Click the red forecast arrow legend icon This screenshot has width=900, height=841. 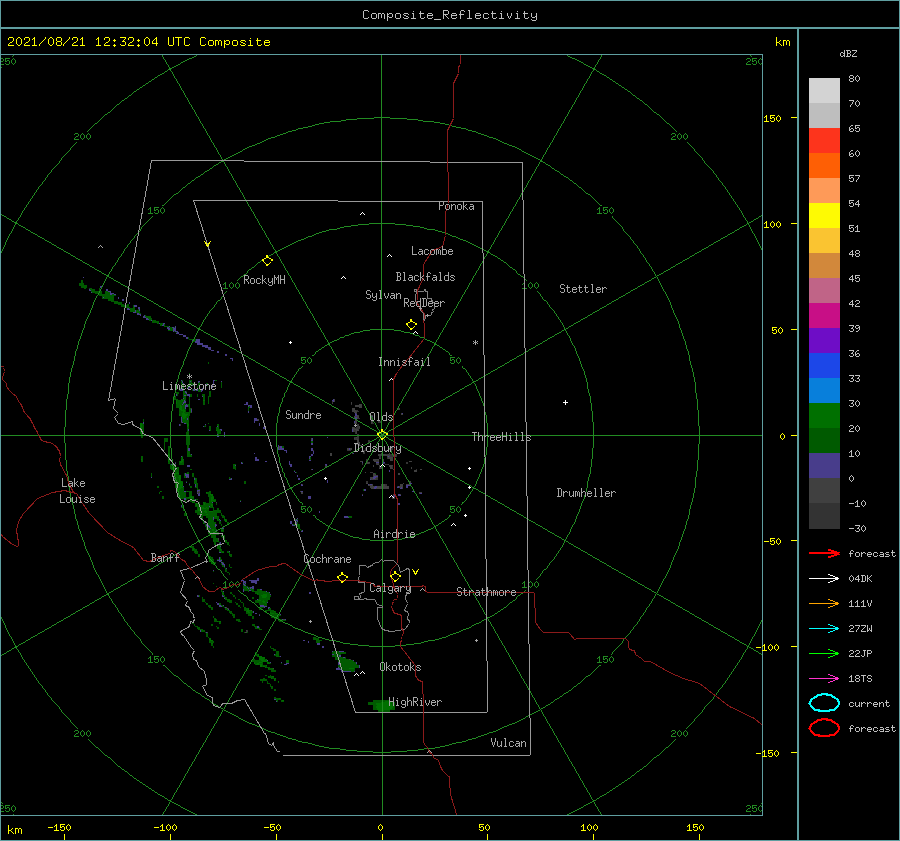click(824, 553)
